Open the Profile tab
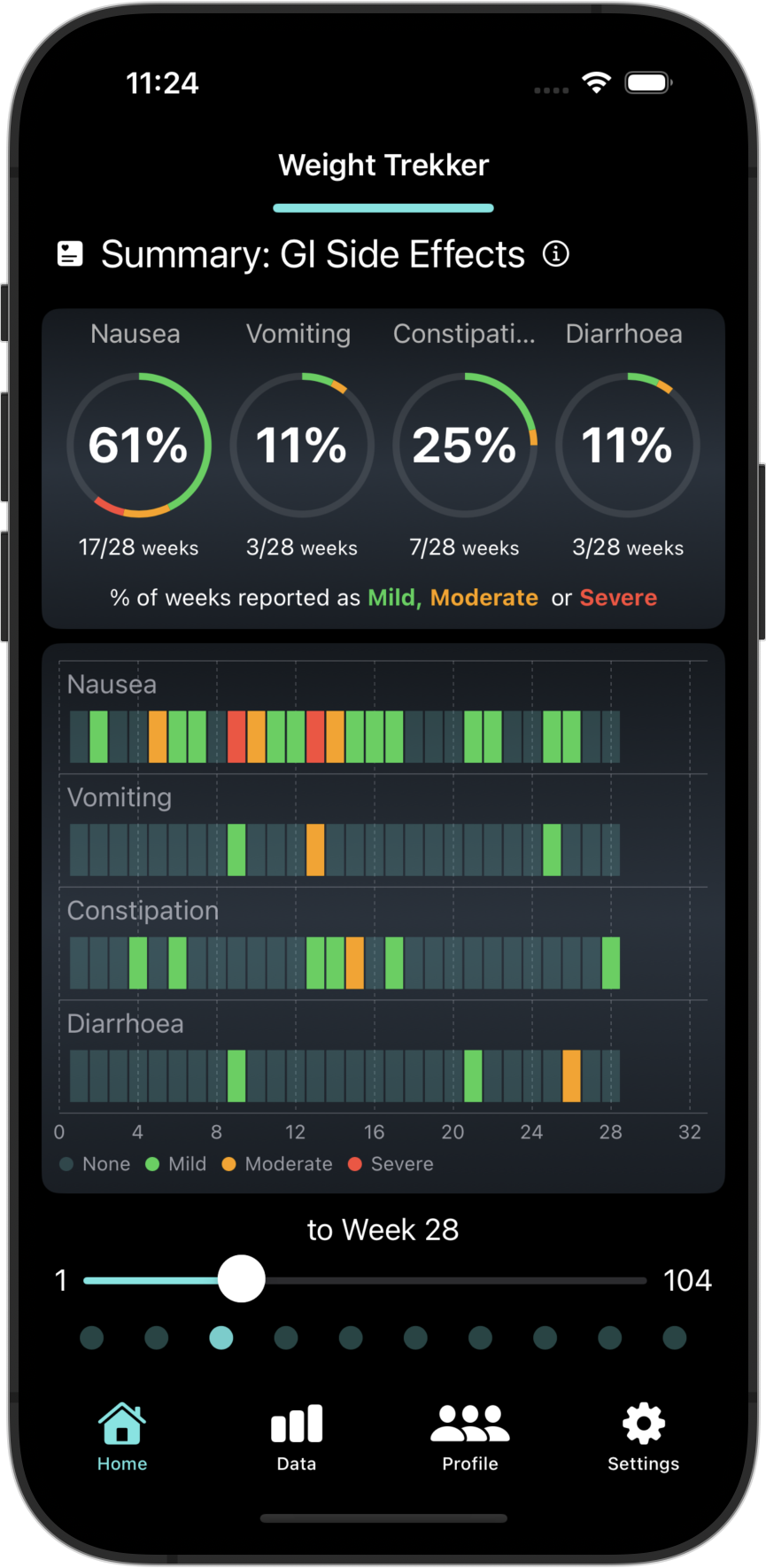Image resolution: width=766 pixels, height=1568 pixels. coord(470,1437)
